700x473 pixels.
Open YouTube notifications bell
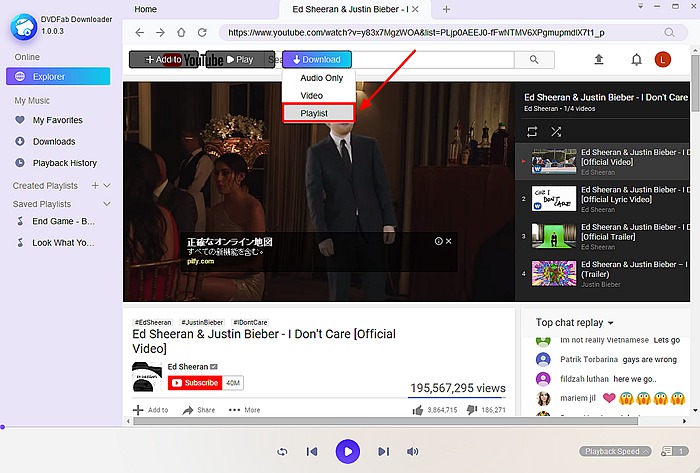click(x=636, y=59)
